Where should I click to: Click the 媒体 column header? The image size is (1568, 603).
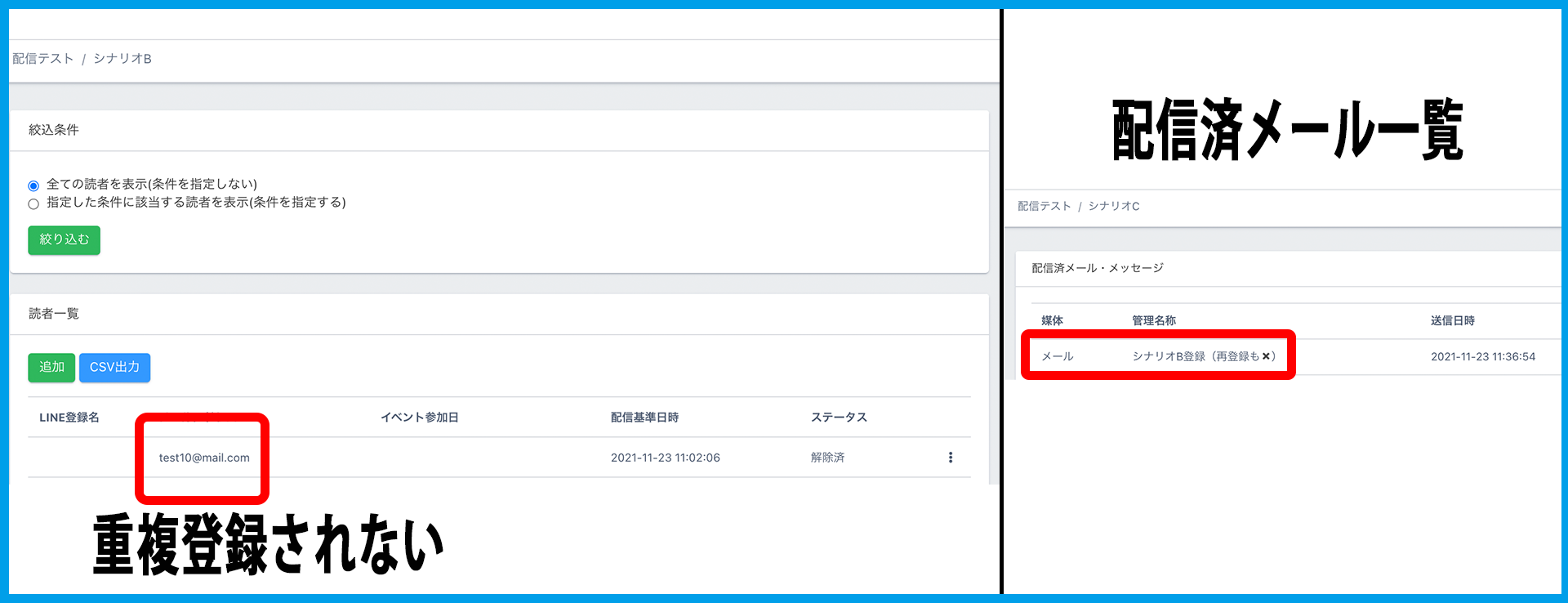point(1052,321)
